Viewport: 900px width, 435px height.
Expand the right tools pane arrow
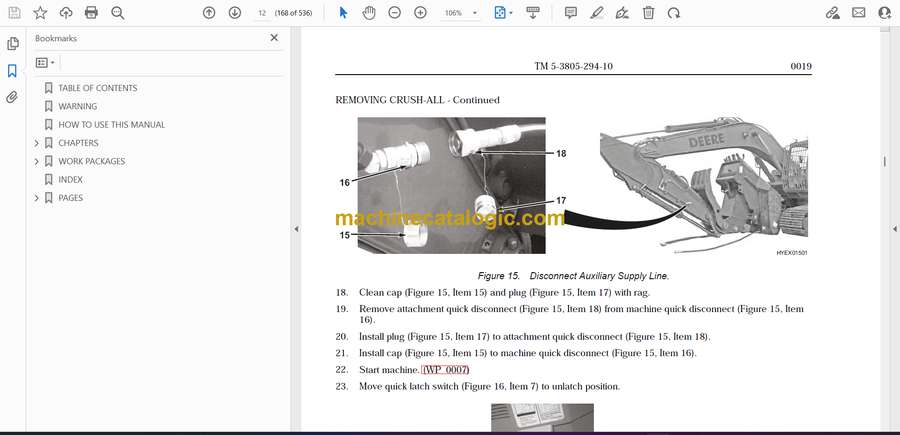click(894, 229)
